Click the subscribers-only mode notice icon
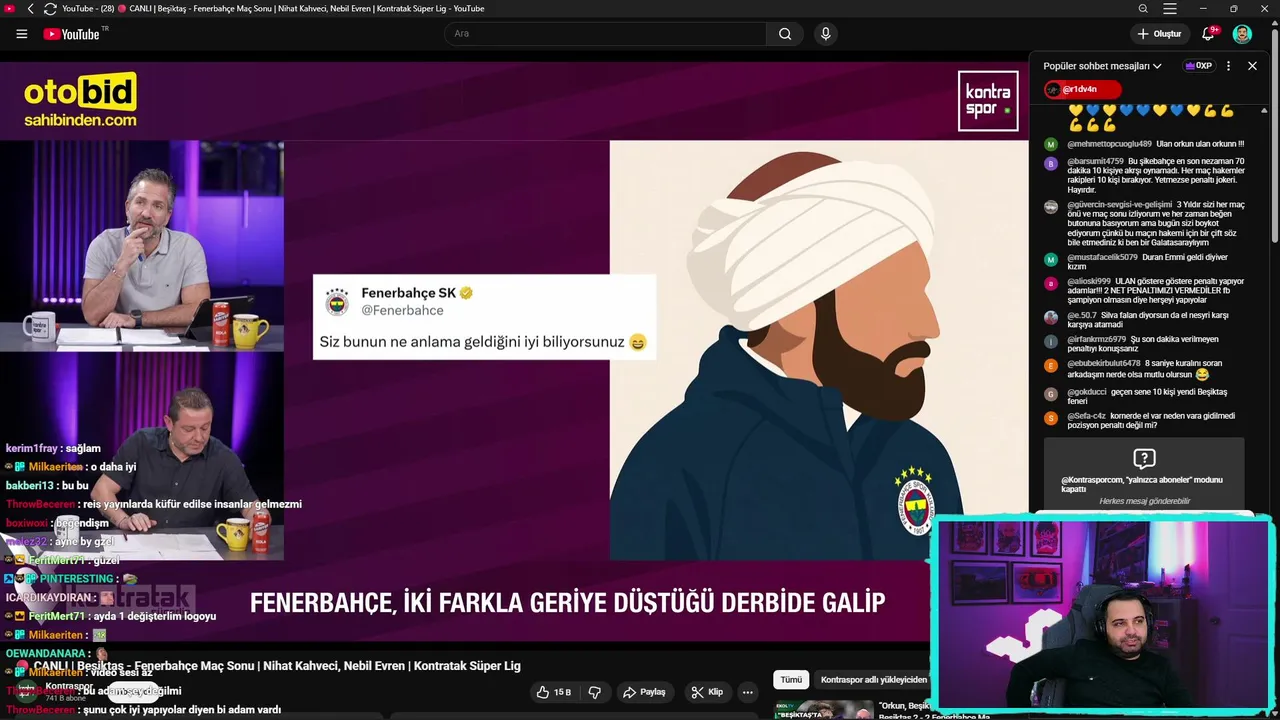 [1144, 459]
